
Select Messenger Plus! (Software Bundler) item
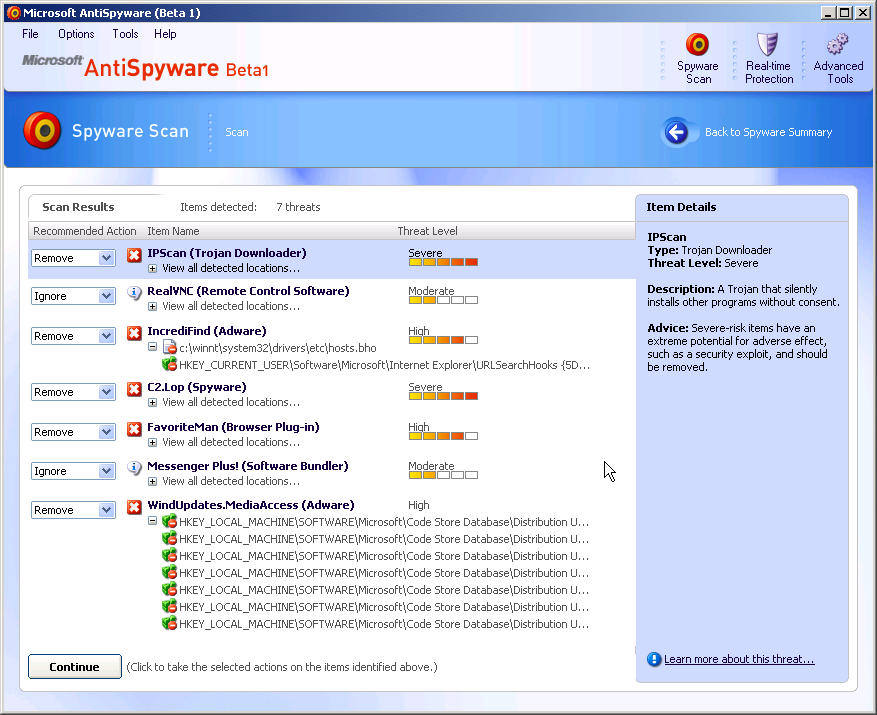247,466
